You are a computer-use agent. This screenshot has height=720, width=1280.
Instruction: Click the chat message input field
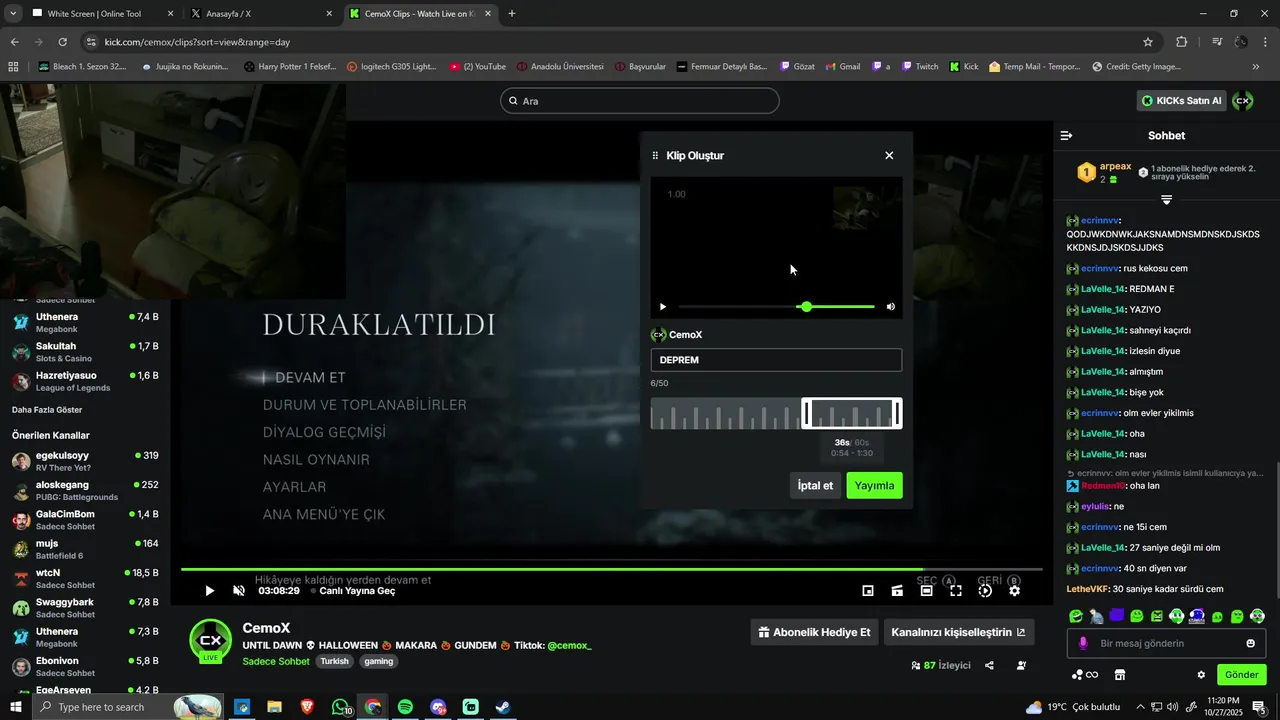(1166, 643)
